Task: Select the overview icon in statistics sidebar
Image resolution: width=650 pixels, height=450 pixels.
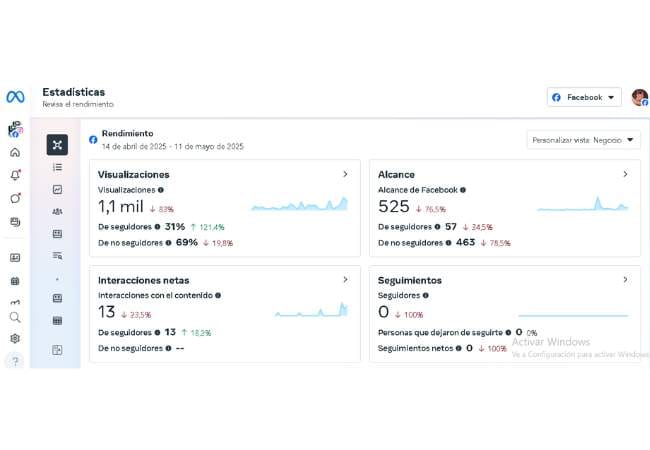Action: click(x=57, y=144)
